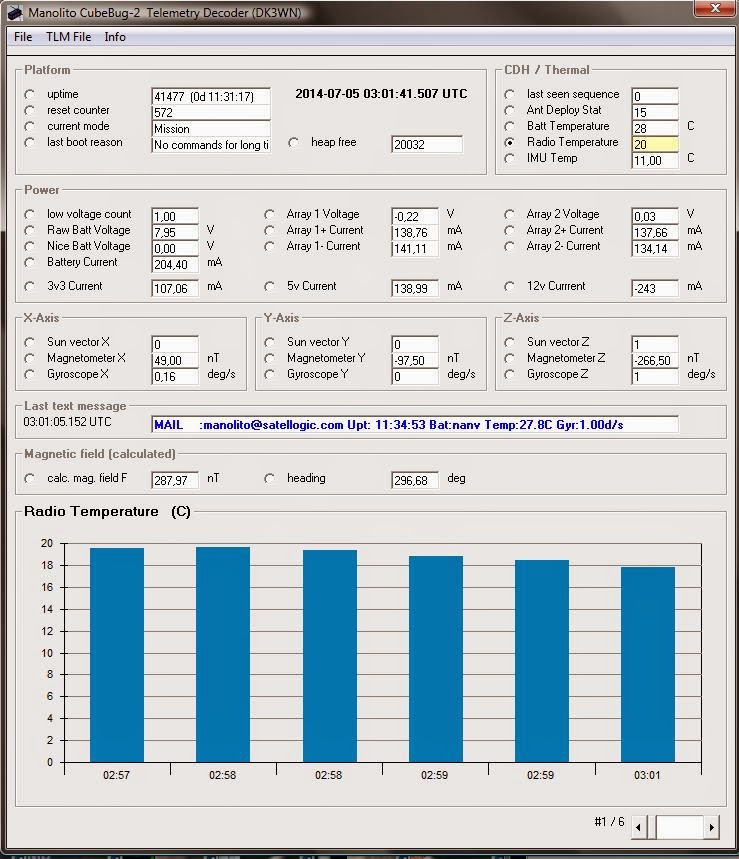Select the heap free radio button
The height and width of the screenshot is (859, 739).
coord(294,142)
